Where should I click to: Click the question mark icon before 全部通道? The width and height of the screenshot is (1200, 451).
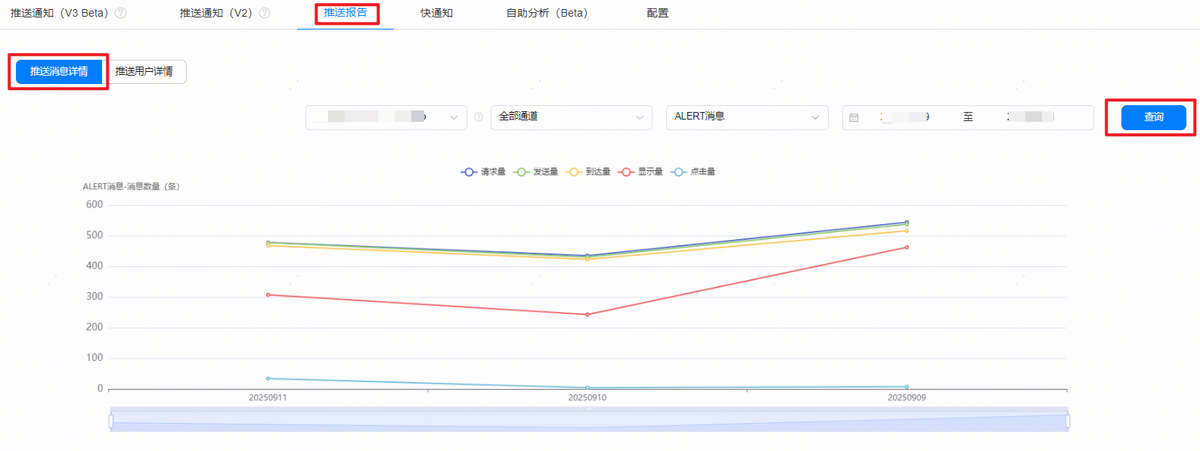coord(479,117)
